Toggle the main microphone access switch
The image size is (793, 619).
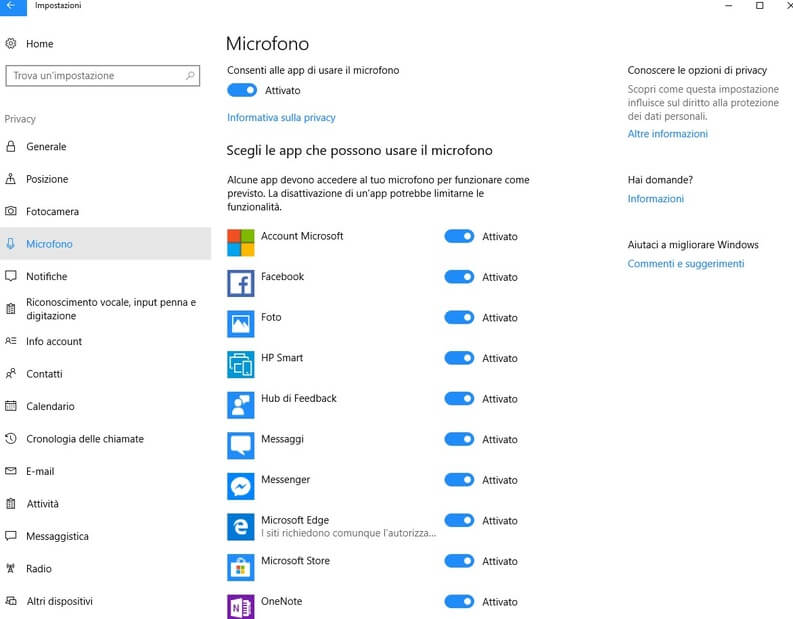242,90
